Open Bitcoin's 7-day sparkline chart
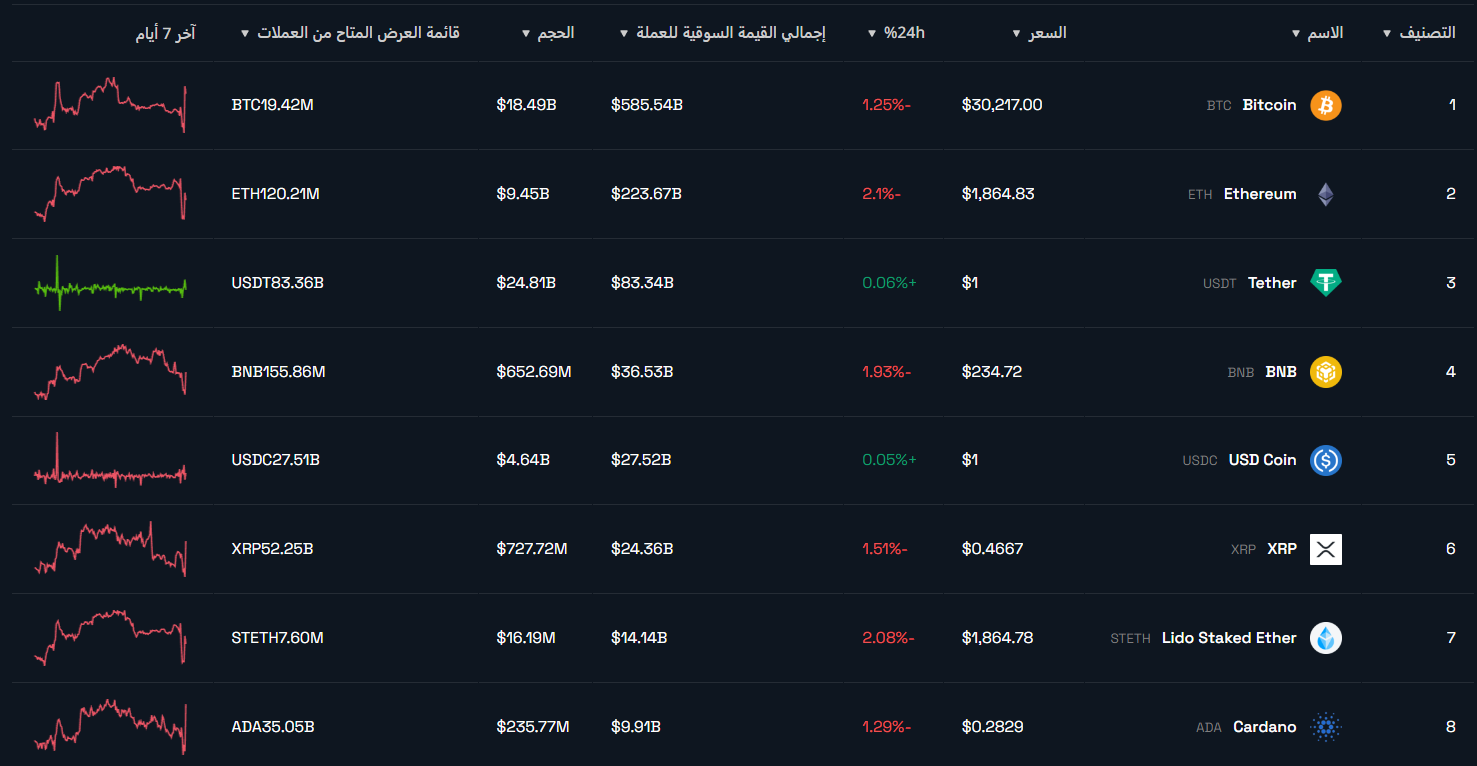 pyautogui.click(x=110, y=105)
